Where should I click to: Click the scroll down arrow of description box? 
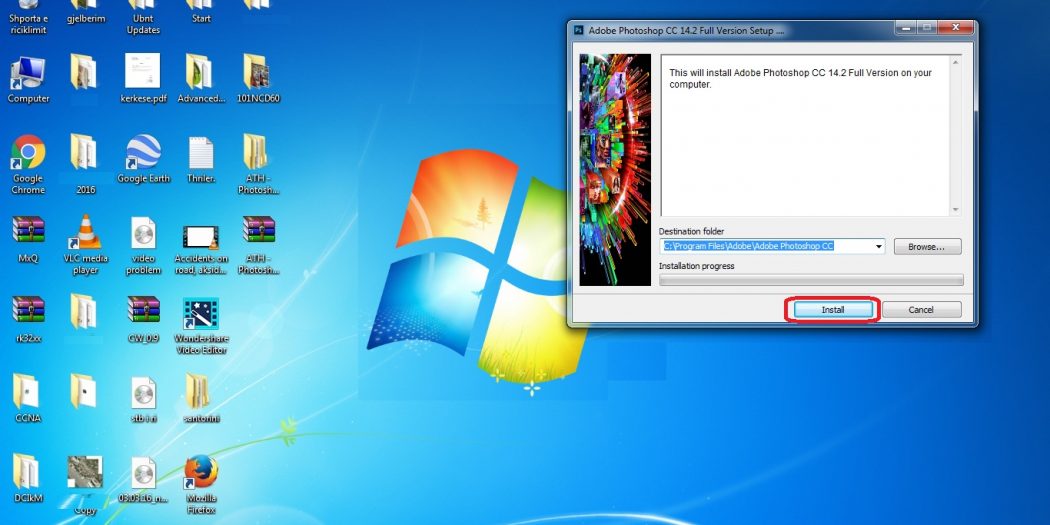click(x=956, y=210)
